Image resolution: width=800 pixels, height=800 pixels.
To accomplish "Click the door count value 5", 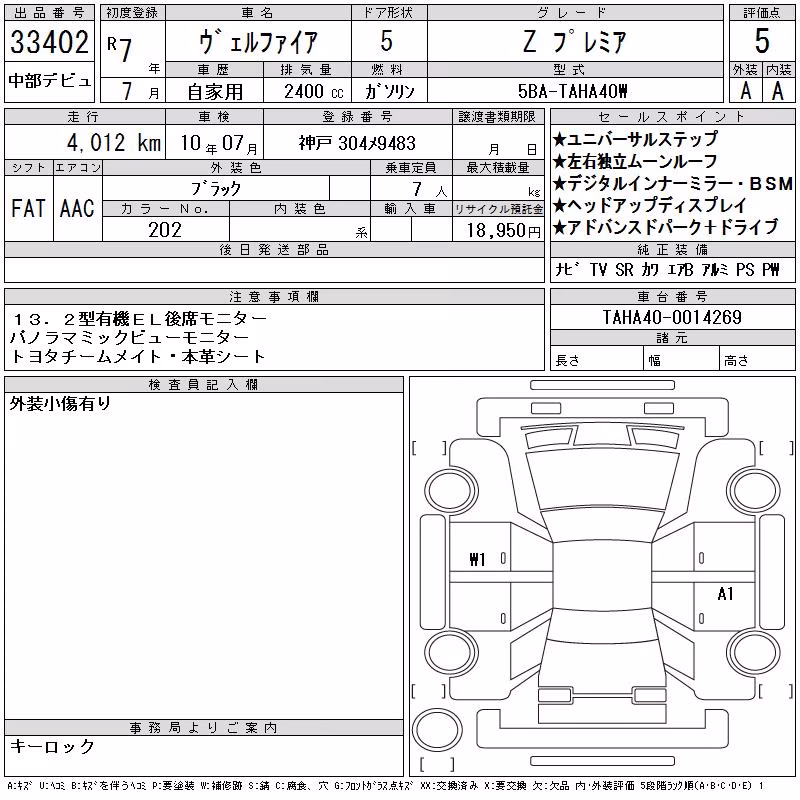I will point(387,41).
